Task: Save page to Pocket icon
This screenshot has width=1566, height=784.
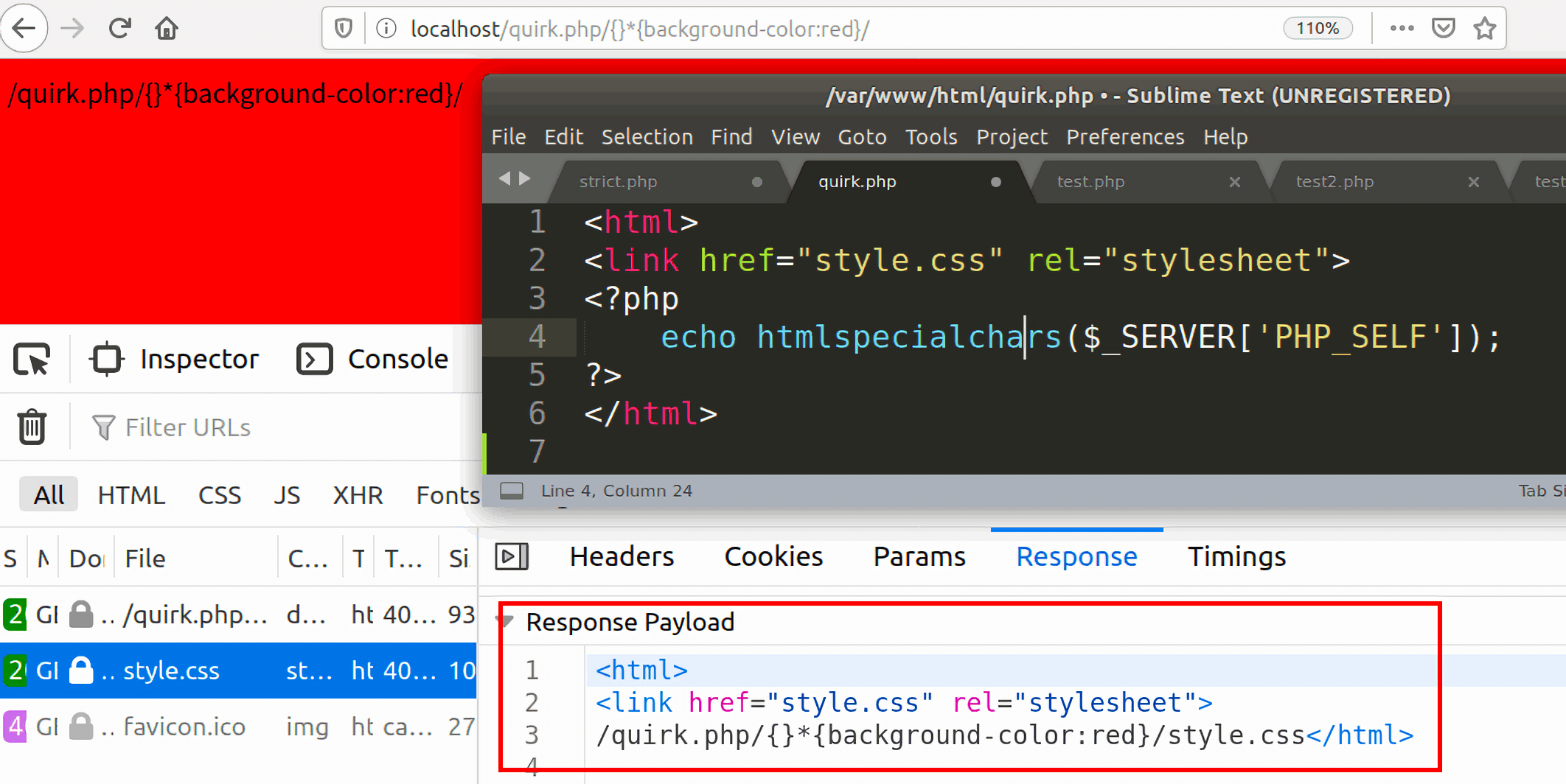Action: coord(1443,29)
